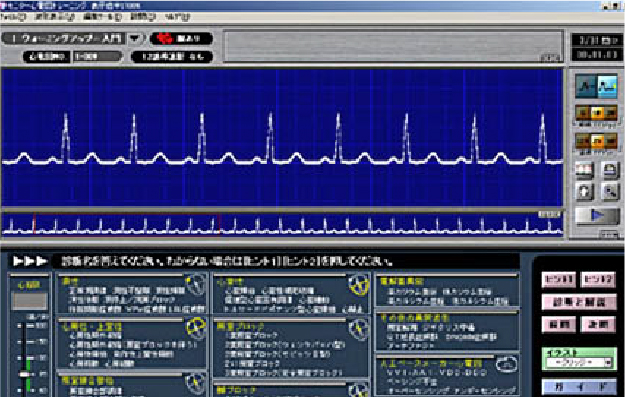Start ECG playback with the blue play button
Viewport: 625px width, 397px height.
[597, 216]
